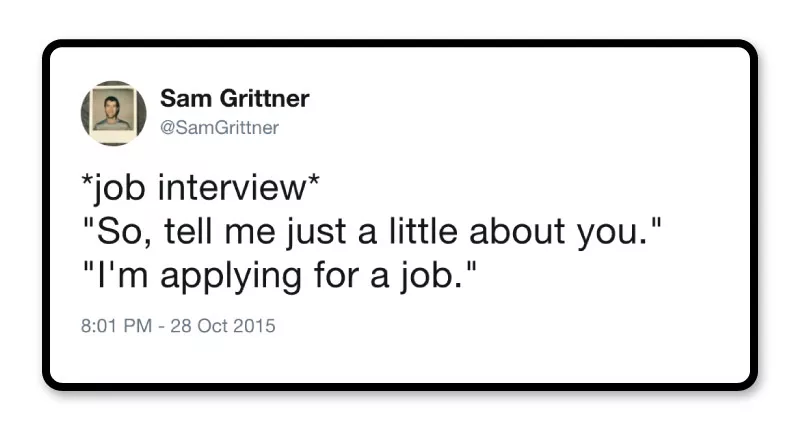Click the 8:01 PM timestamp
Viewport: 800px width, 424px height.
tap(115, 326)
